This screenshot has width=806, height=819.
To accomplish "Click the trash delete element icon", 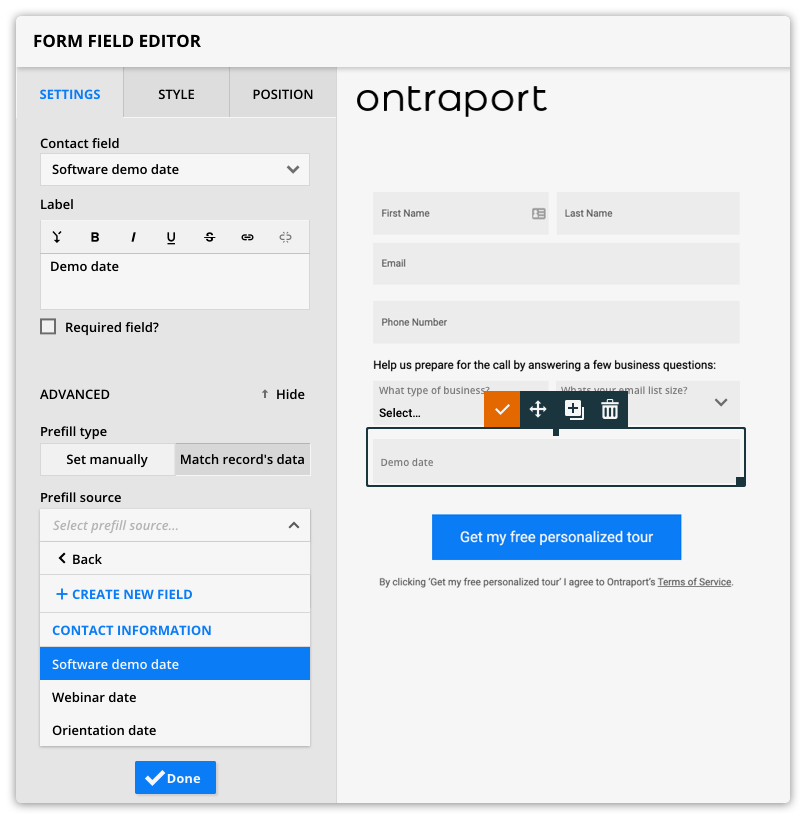I will [610, 409].
